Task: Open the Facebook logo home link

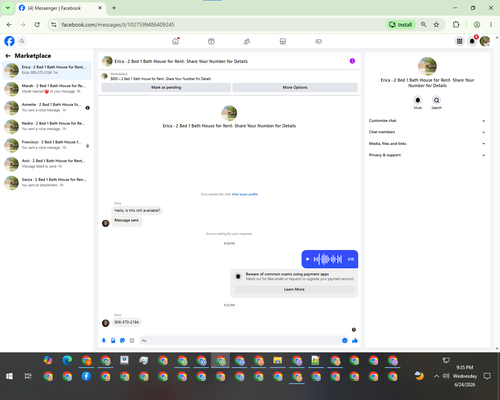Action: [9, 41]
